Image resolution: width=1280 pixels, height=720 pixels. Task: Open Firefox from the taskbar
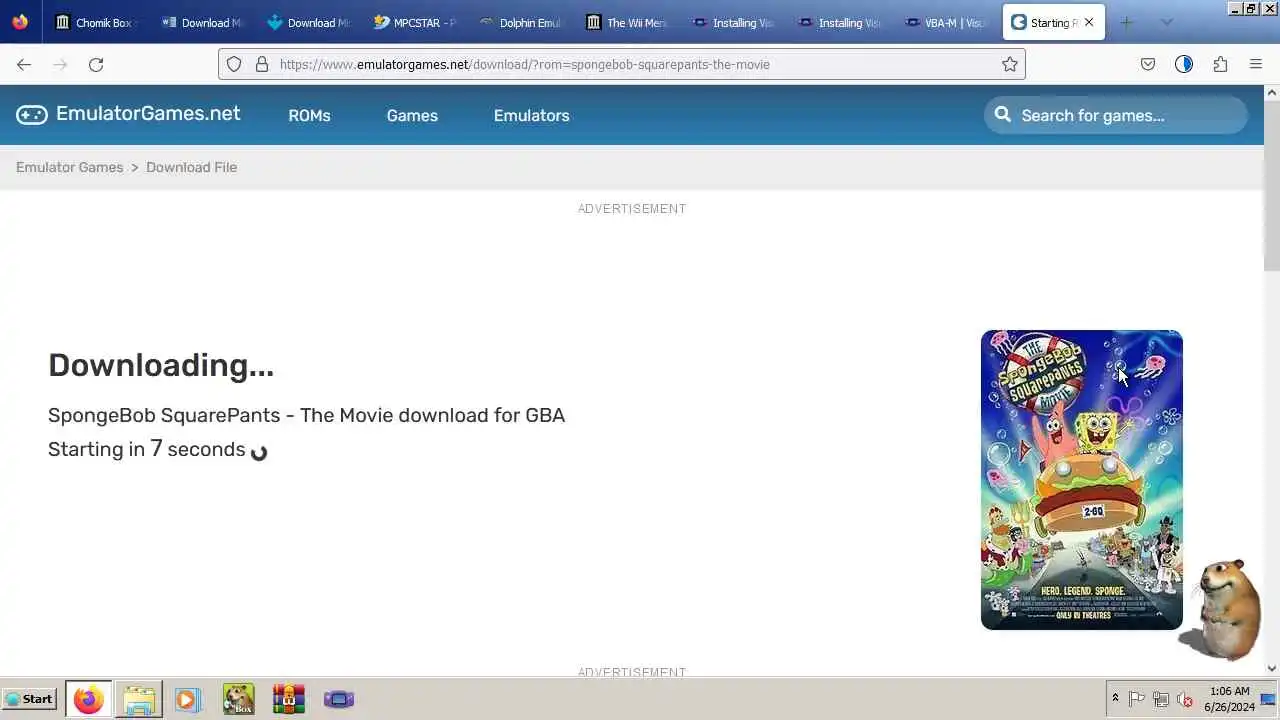[x=88, y=699]
